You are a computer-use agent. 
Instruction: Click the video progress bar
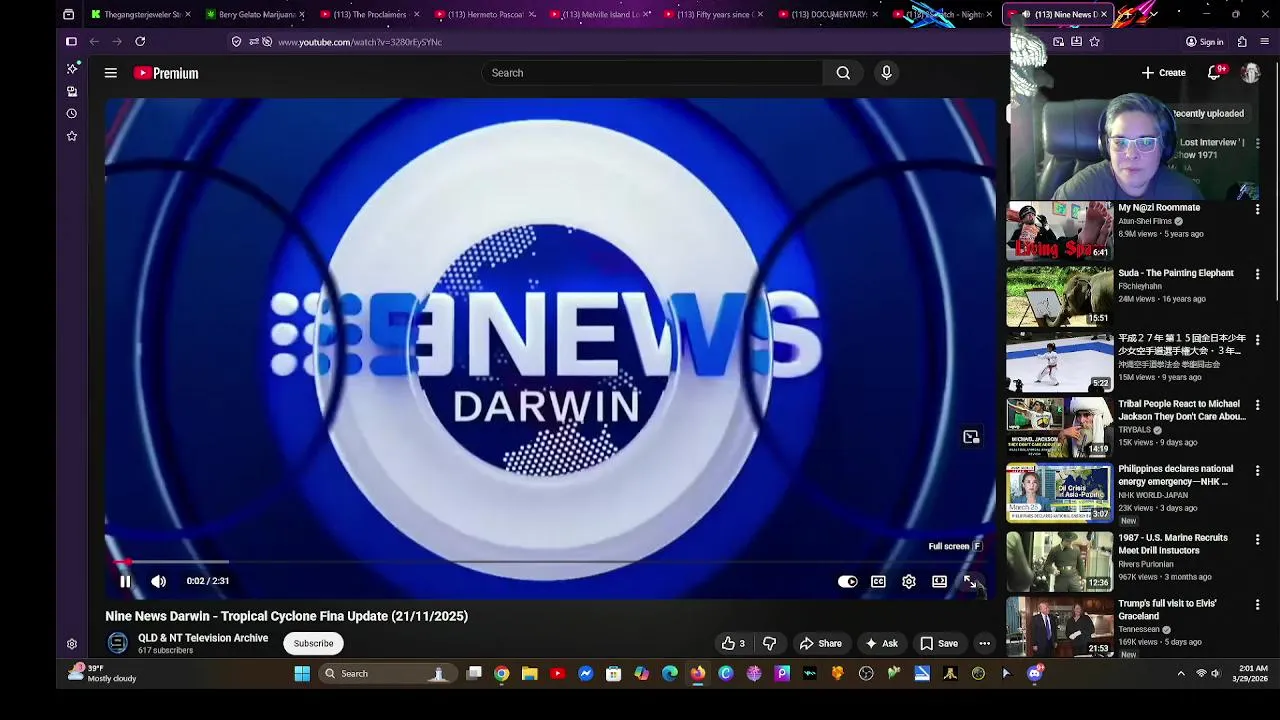pyautogui.click(x=550, y=562)
